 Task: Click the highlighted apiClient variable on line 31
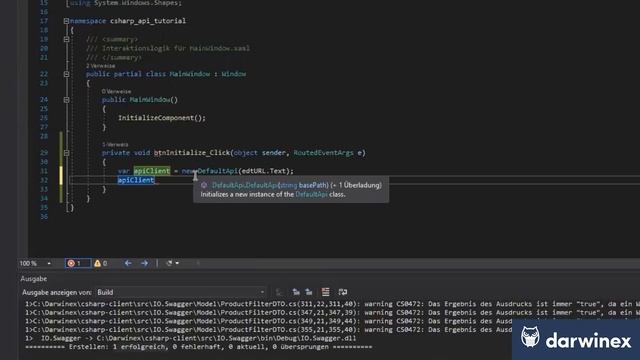[x=151, y=171]
